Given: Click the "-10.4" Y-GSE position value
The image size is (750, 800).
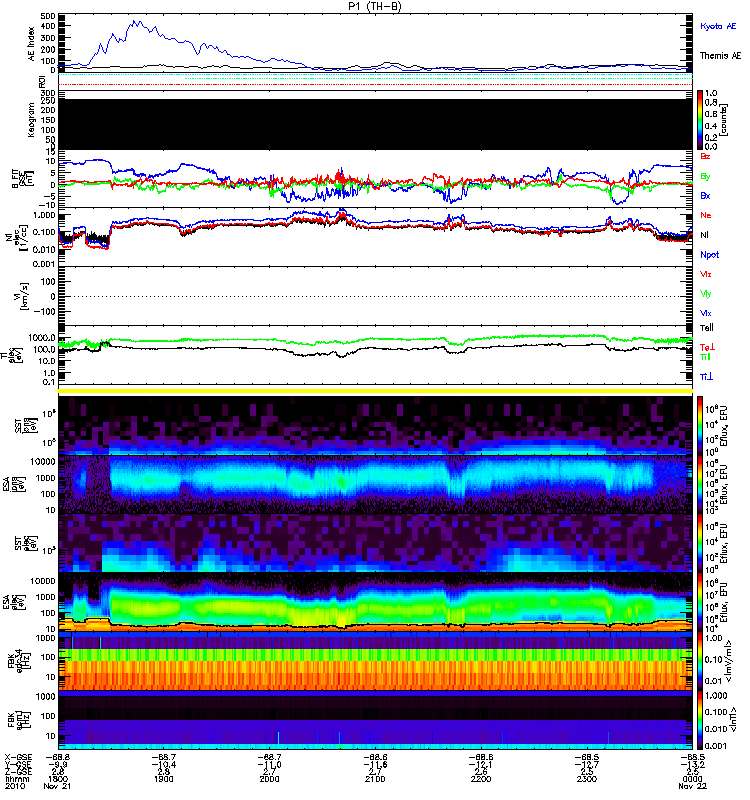Looking at the screenshot, I should click(163, 765).
